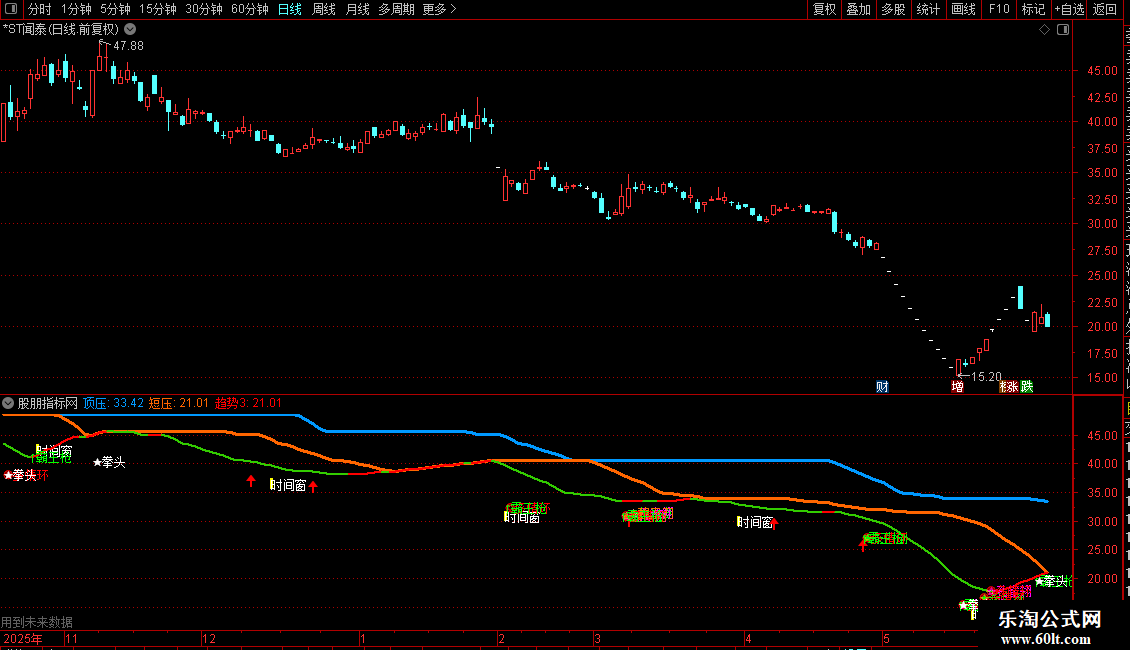Click the 返回 back button
This screenshot has width=1130, height=650.
coord(1104,9)
